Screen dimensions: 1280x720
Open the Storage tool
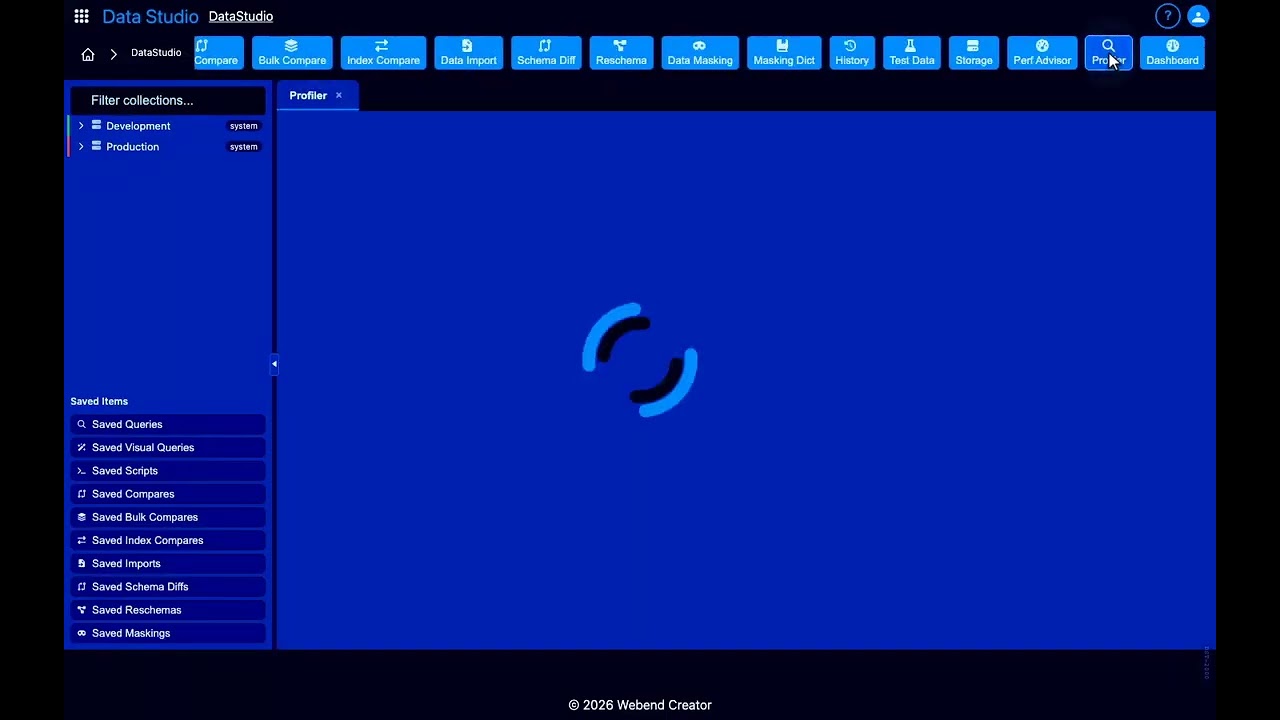[x=974, y=53]
